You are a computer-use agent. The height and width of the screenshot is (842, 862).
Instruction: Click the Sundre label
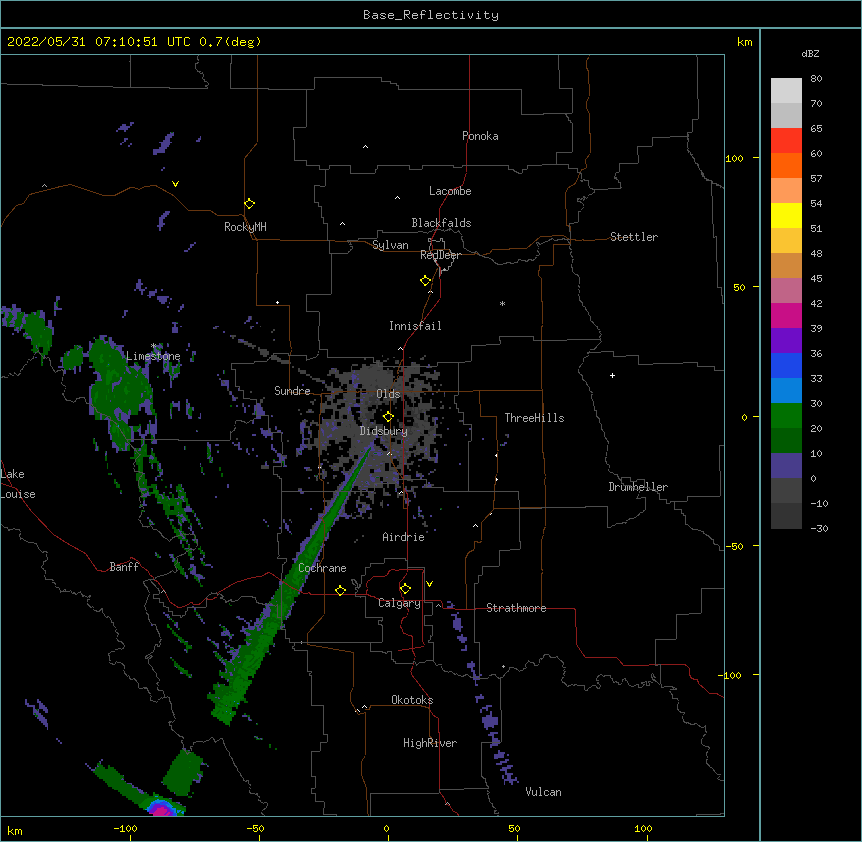point(292,391)
